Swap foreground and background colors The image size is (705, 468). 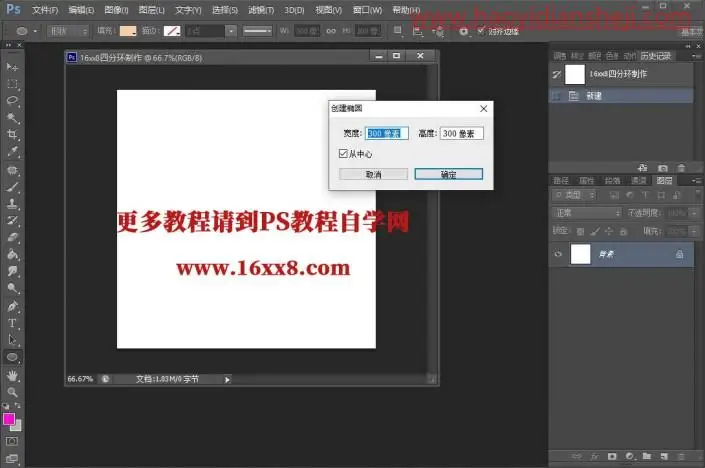point(18,406)
